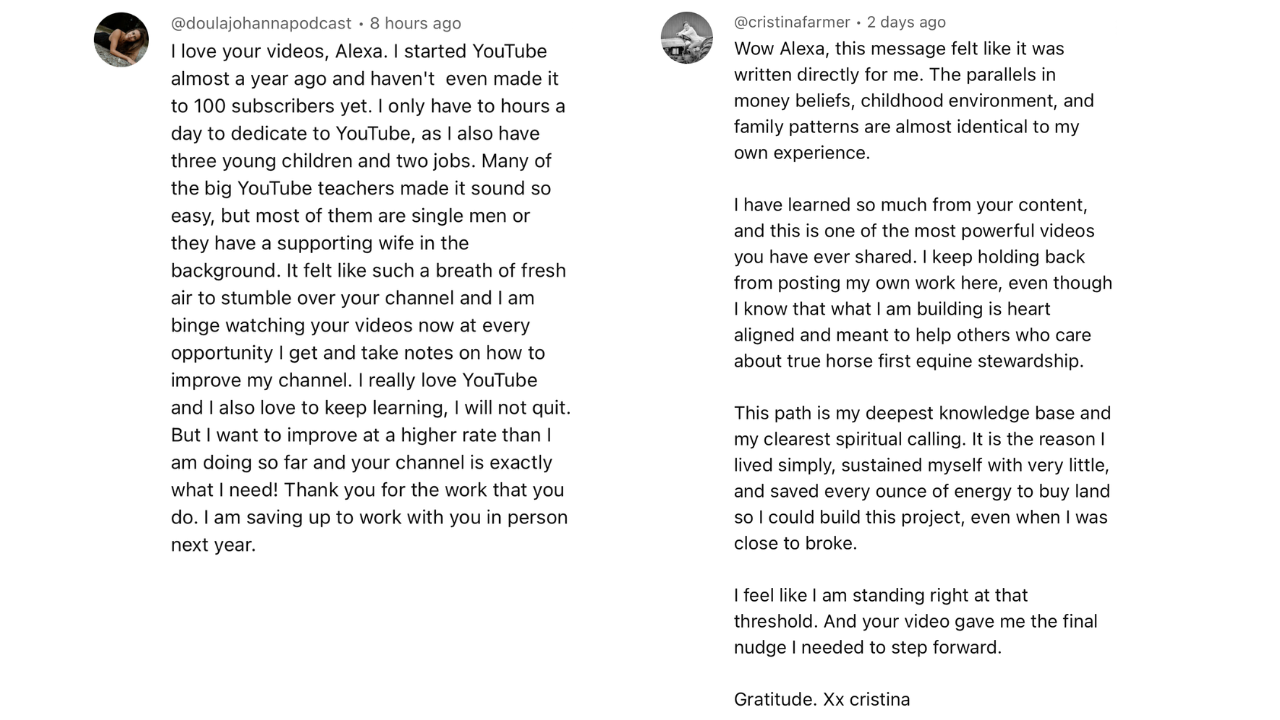This screenshot has height=720, width=1280.
Task: Click the cristinafarmer profile avatar
Action: click(x=687, y=38)
